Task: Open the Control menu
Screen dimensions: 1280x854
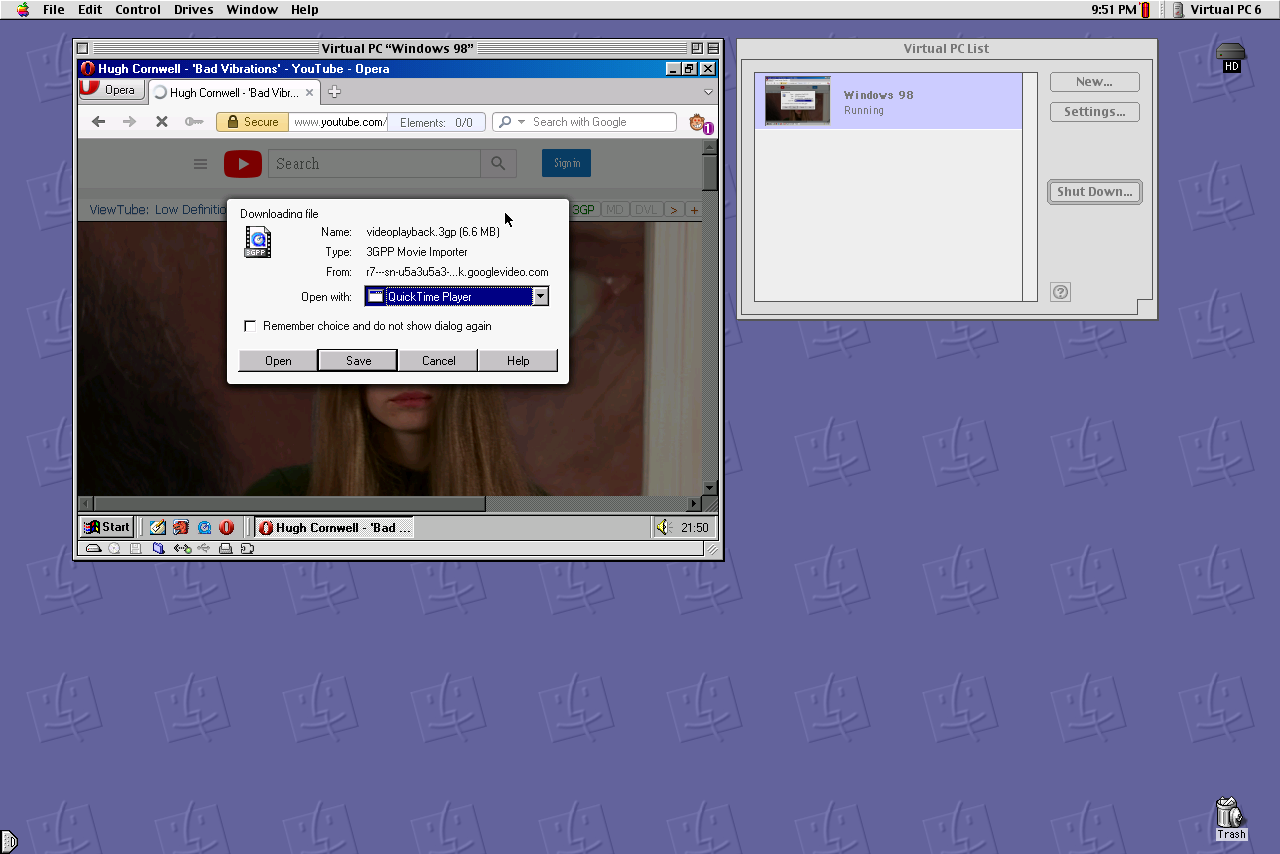Action: coord(138,9)
